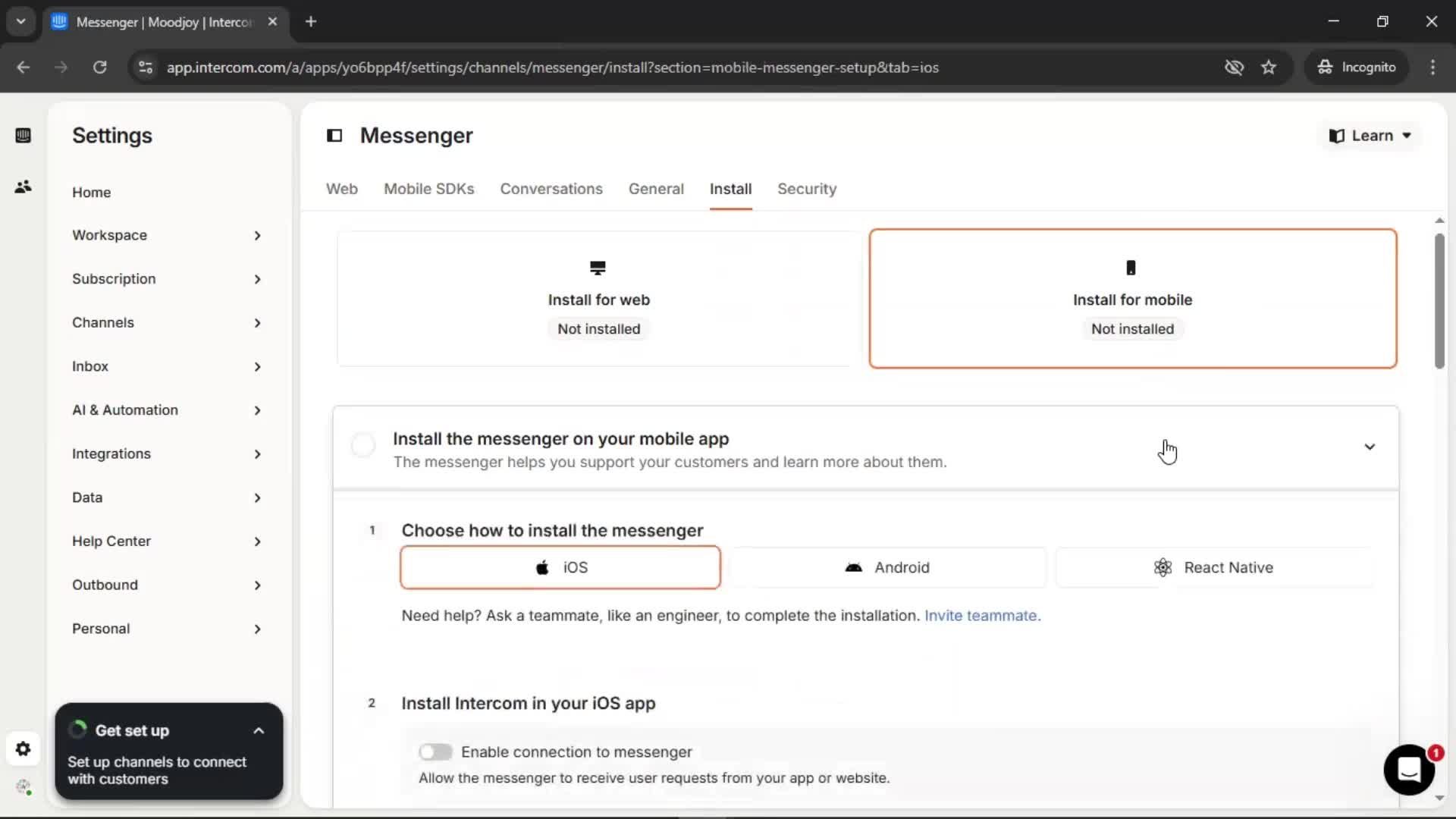Switch to the Conversations tab
Viewport: 1456px width, 819px height.
pos(551,189)
